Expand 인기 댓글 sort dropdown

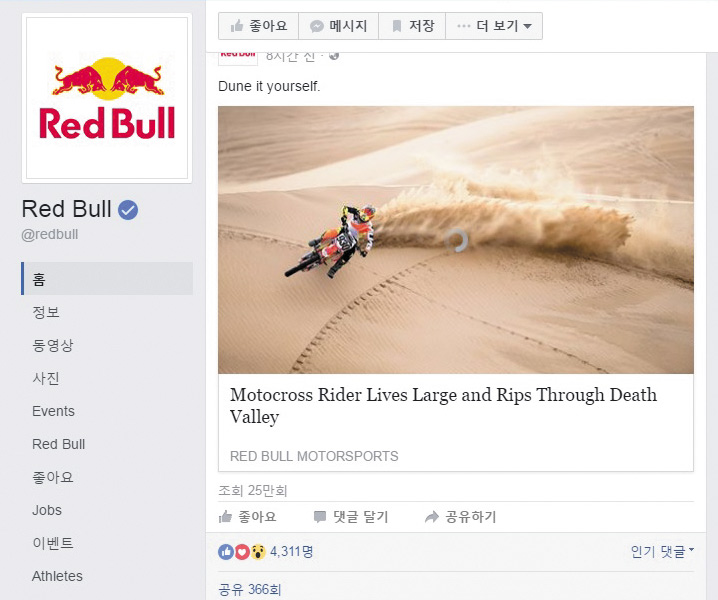(x=662, y=551)
